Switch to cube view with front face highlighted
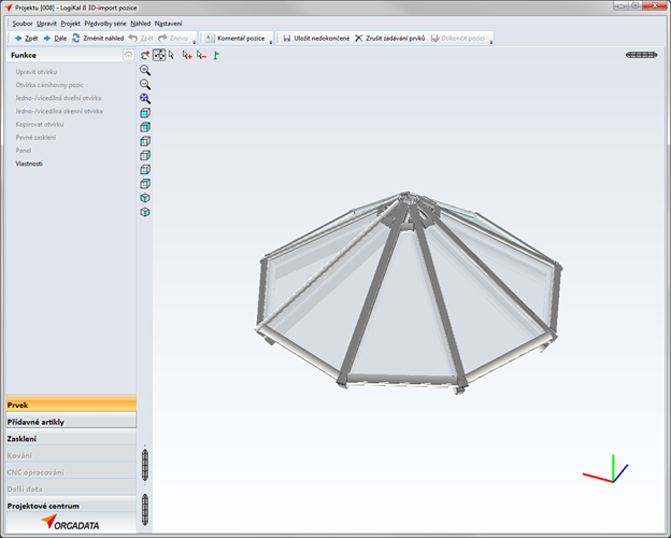The width and height of the screenshot is (671, 538). point(145,113)
